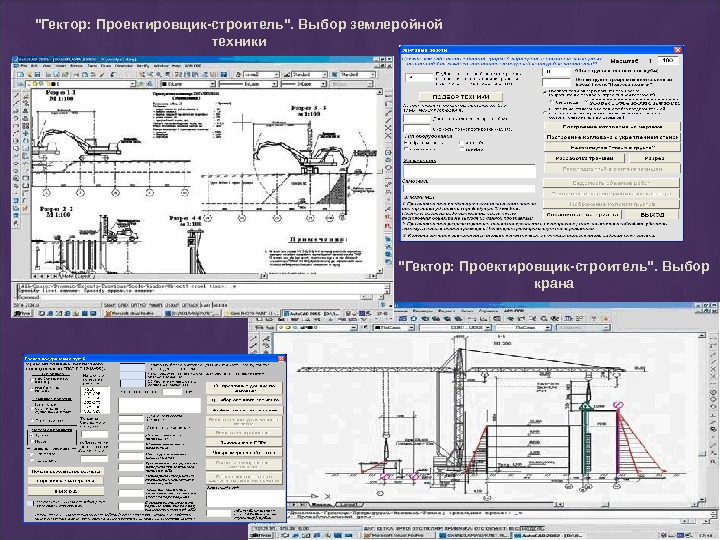720x540 pixels.
Task: Open table style Standard dropdown in top AutoCAD
Action: 358,74
